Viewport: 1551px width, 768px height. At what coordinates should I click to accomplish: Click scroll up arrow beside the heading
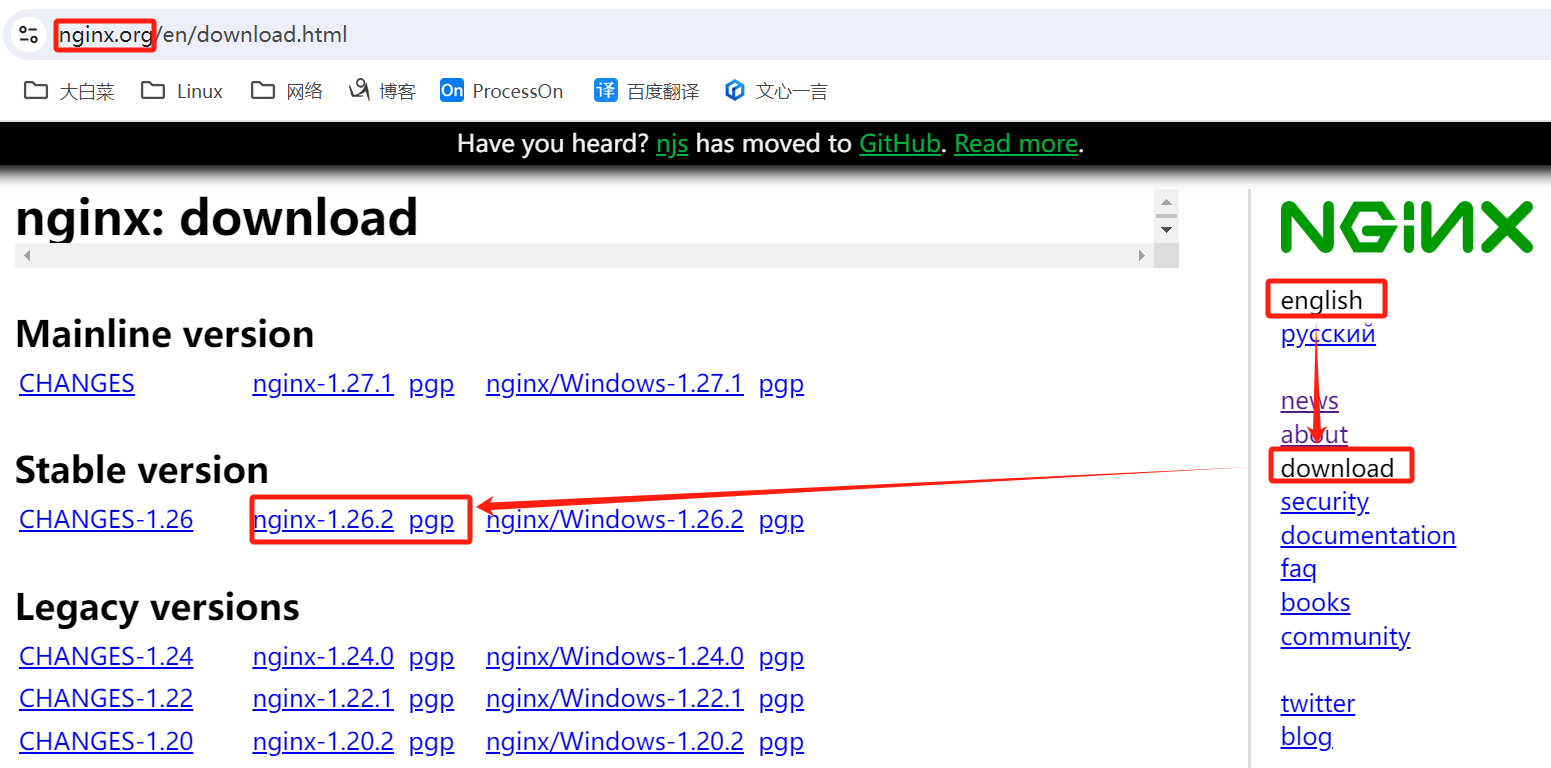(1166, 202)
